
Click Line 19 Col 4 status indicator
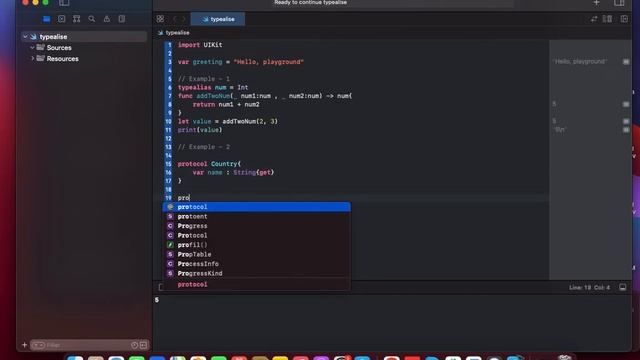pos(589,288)
